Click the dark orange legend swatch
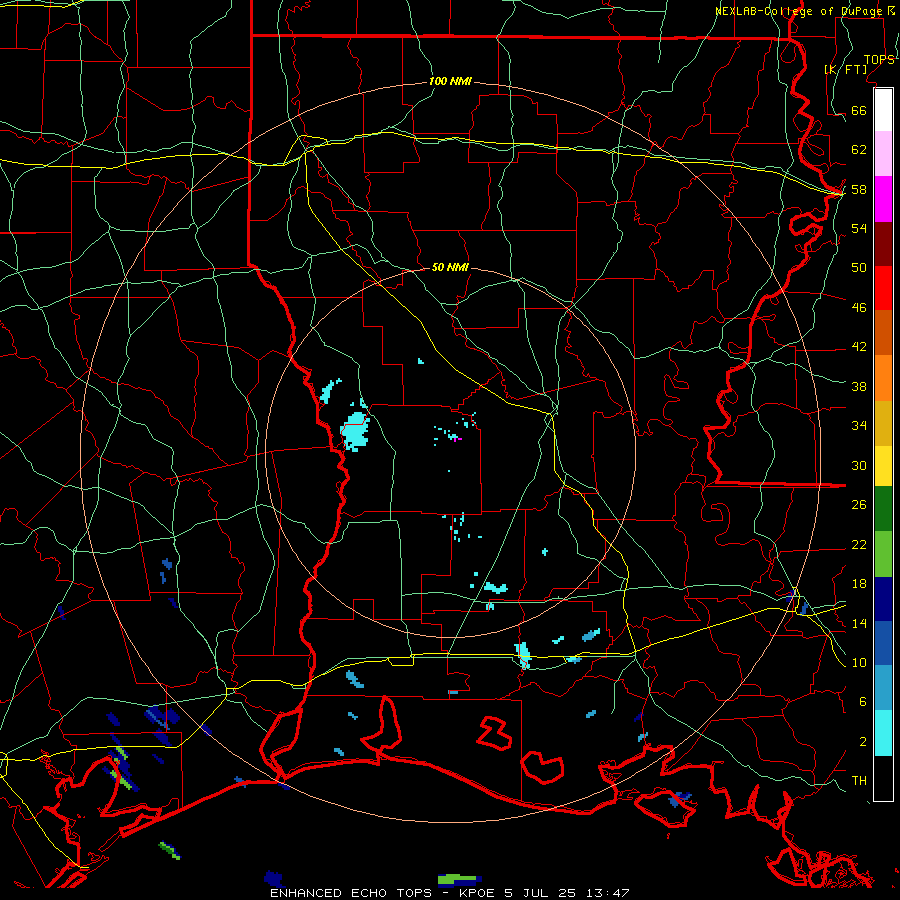The height and width of the screenshot is (900, 900). tap(883, 333)
